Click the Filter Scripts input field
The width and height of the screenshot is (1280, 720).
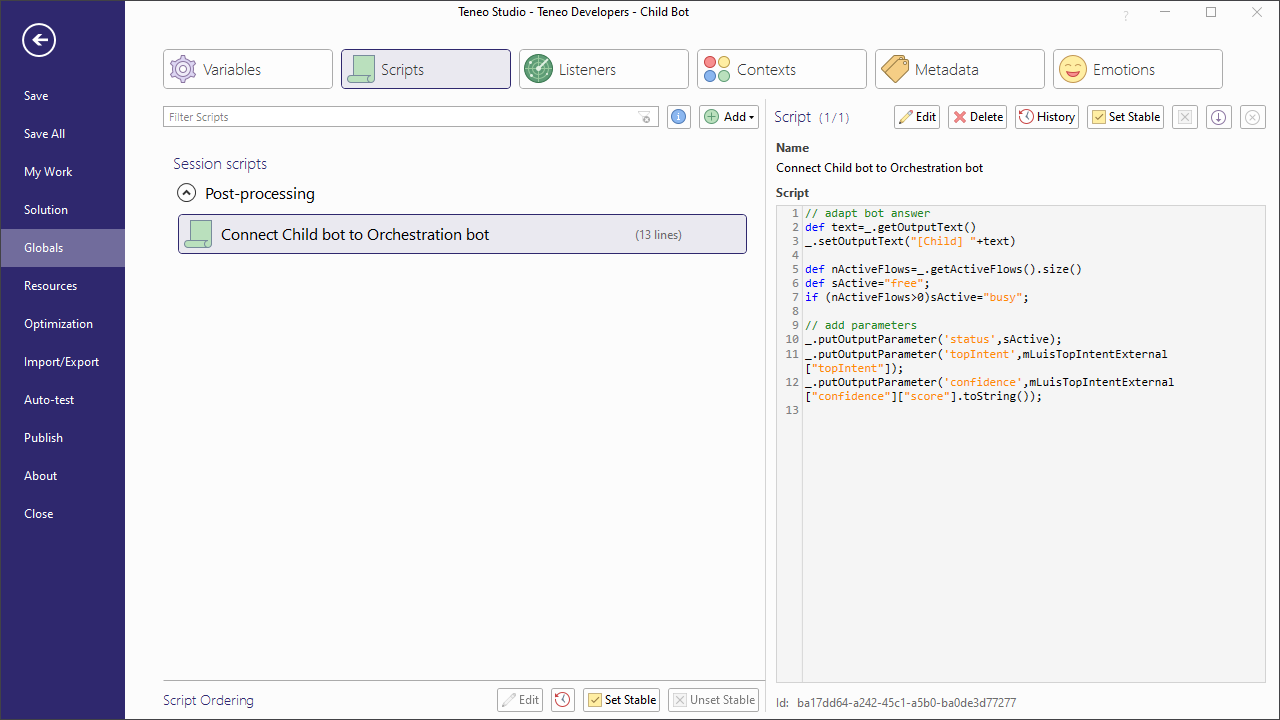pos(400,117)
